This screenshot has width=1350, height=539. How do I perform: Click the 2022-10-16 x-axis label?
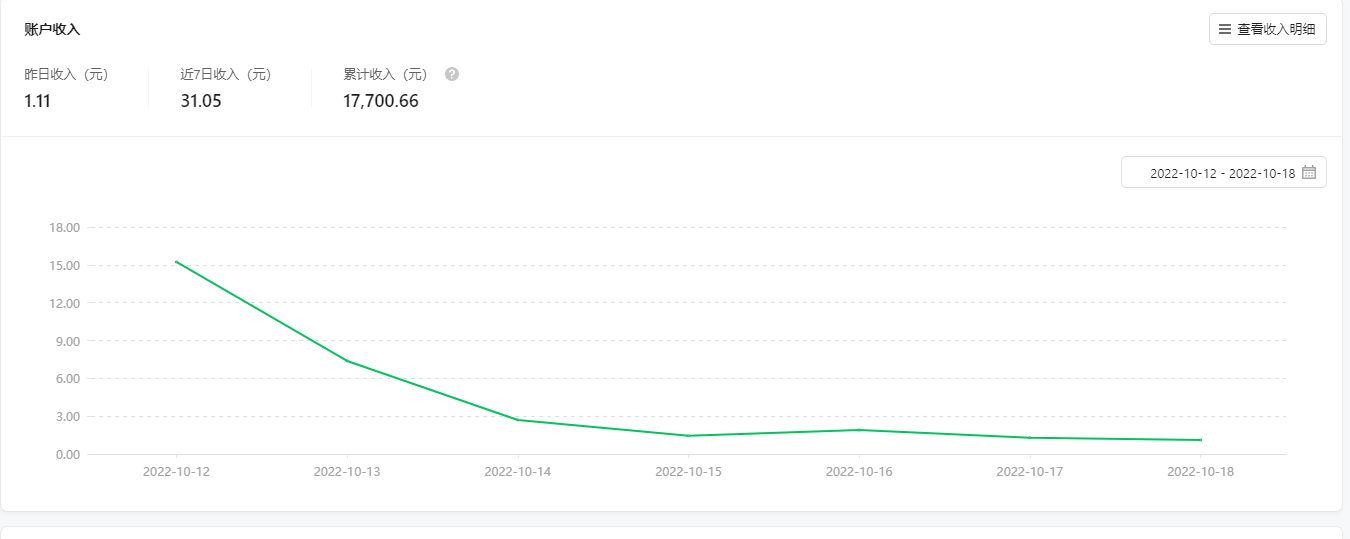point(859,471)
